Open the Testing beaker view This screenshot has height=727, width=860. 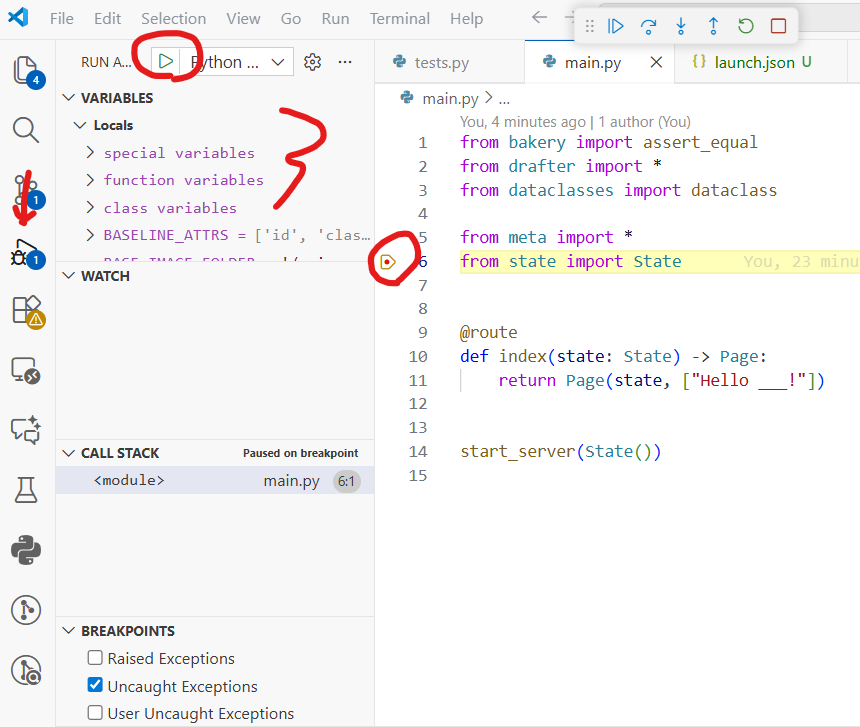point(25,490)
